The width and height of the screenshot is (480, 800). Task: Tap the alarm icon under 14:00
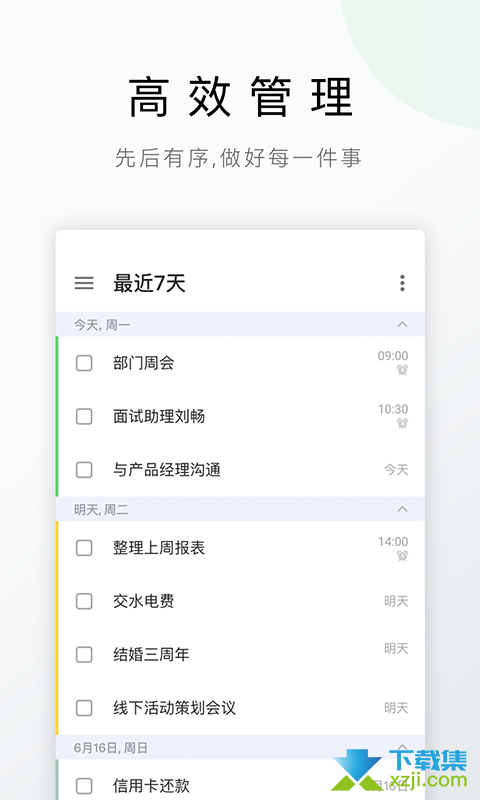click(402, 556)
